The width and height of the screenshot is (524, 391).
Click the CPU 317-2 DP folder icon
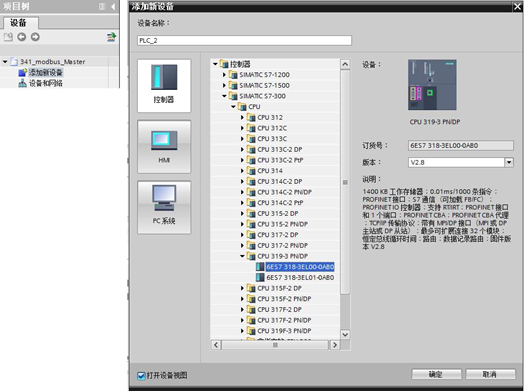(x=251, y=235)
